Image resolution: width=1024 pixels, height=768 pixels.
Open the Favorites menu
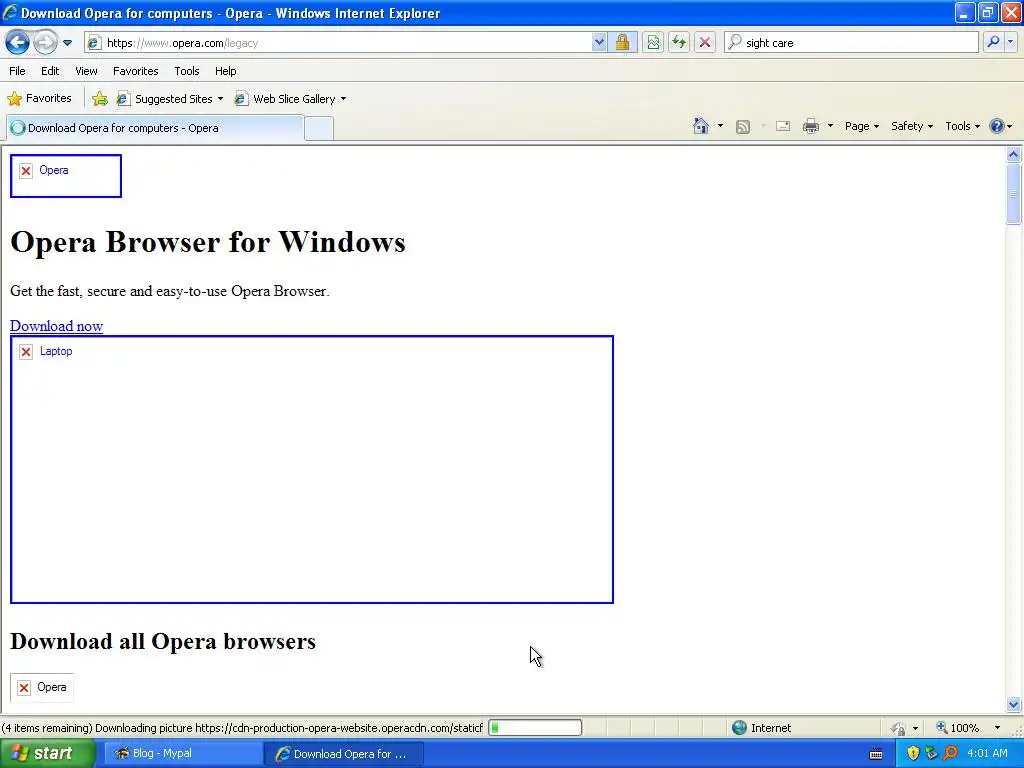(x=135, y=71)
